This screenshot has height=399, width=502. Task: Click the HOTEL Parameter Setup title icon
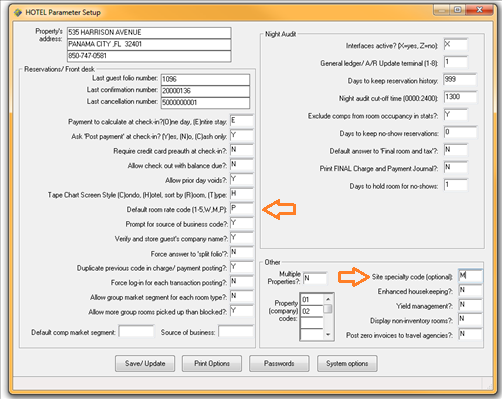(x=17, y=12)
